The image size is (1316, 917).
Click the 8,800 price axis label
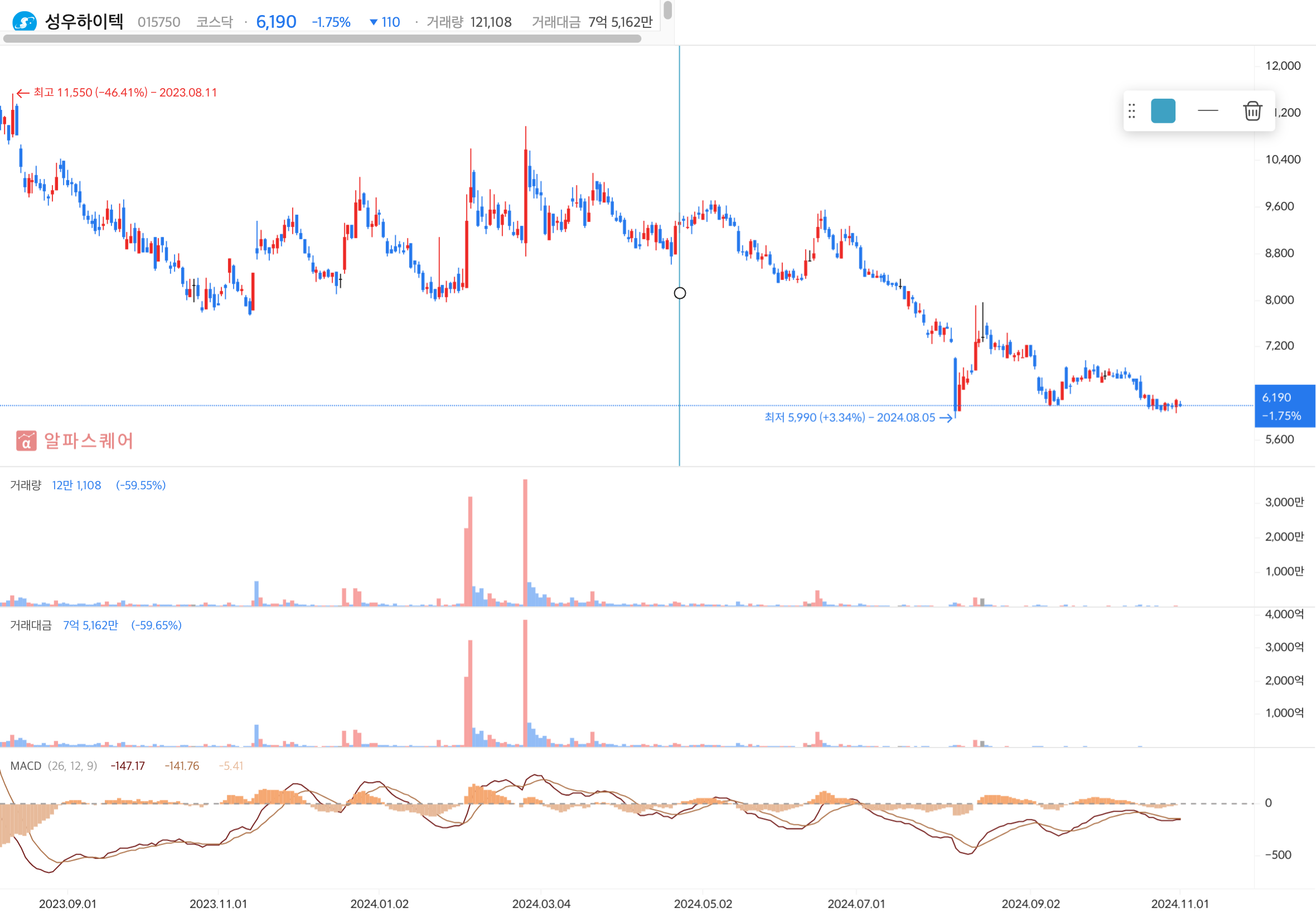(1279, 253)
